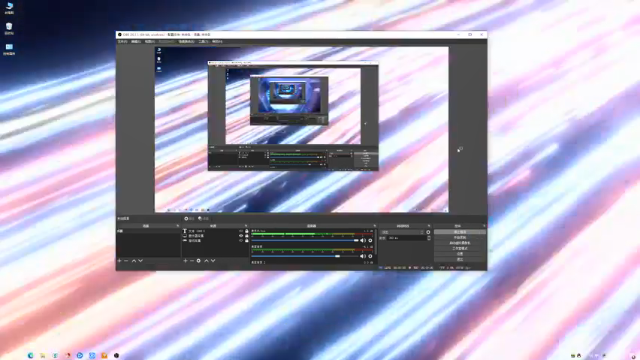Open the File menu in OBS
Viewport: 640px width, 360px height.
122,42
